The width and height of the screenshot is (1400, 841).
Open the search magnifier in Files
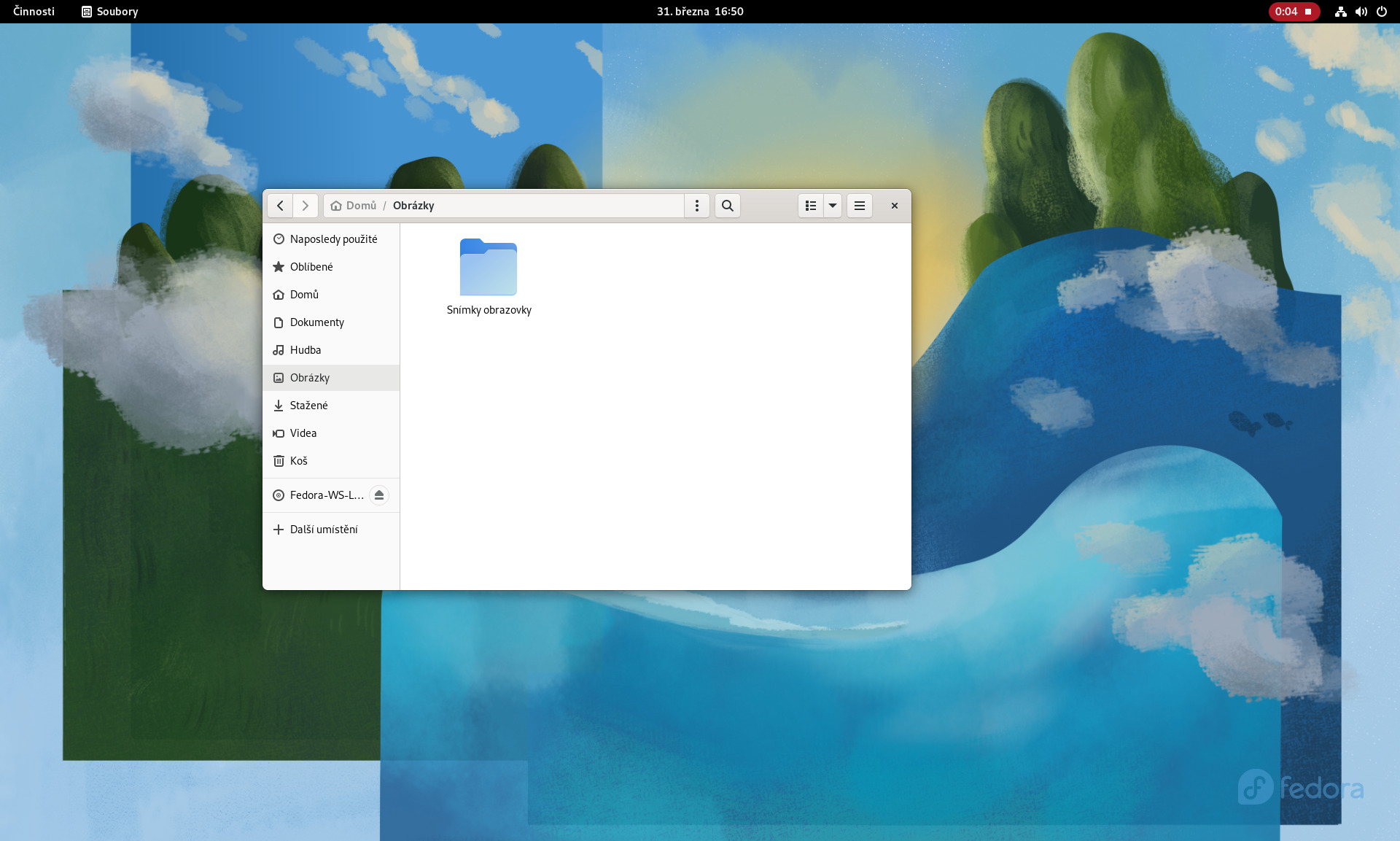(x=727, y=206)
